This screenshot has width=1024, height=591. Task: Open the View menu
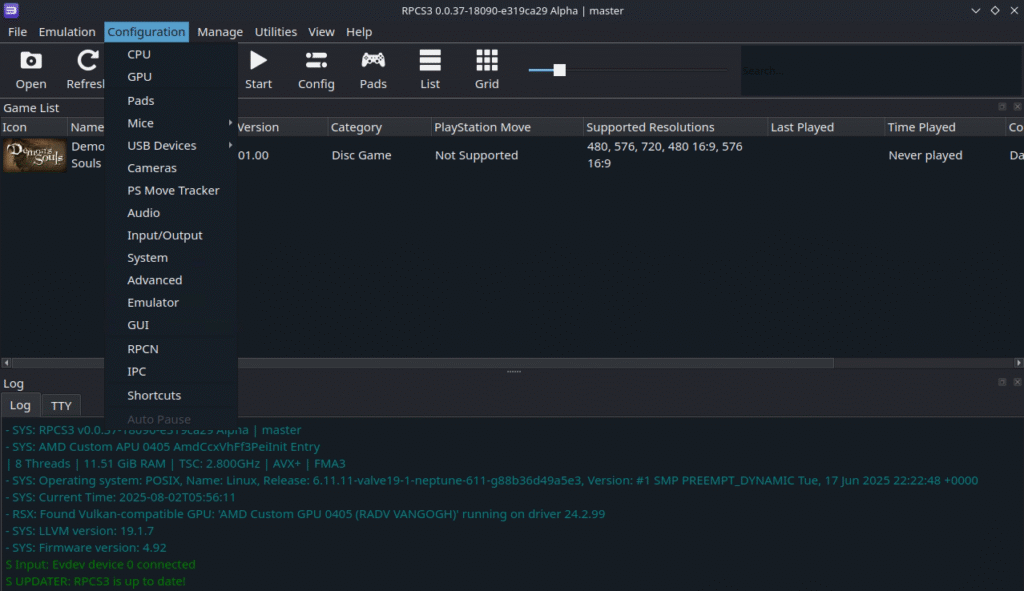point(321,31)
